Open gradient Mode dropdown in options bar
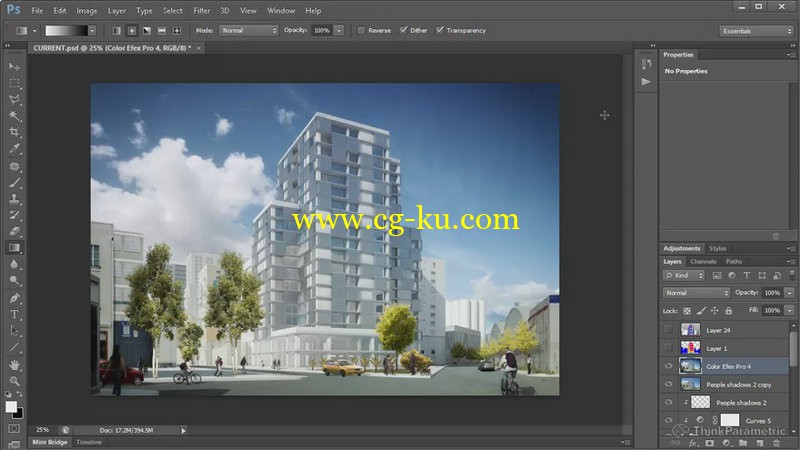This screenshot has width=800, height=450. pyautogui.click(x=249, y=31)
